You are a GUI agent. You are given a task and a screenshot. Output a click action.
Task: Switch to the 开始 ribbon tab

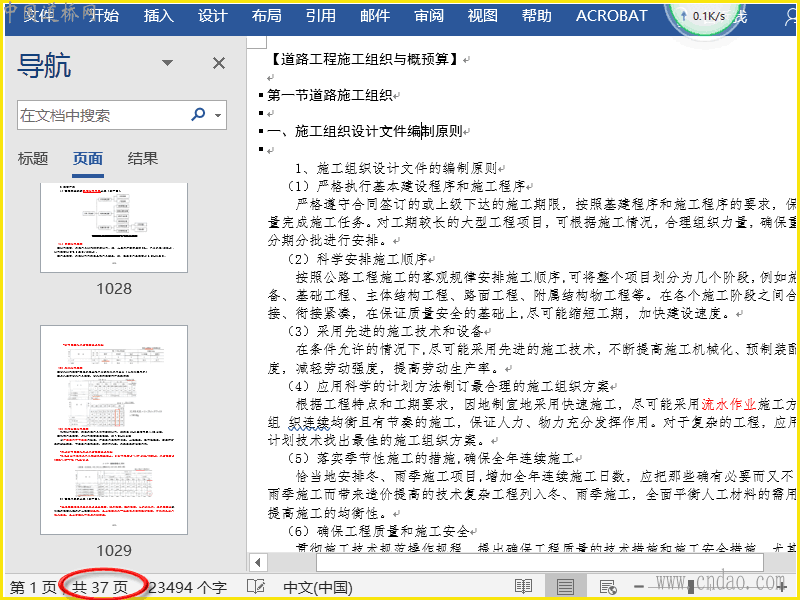104,15
